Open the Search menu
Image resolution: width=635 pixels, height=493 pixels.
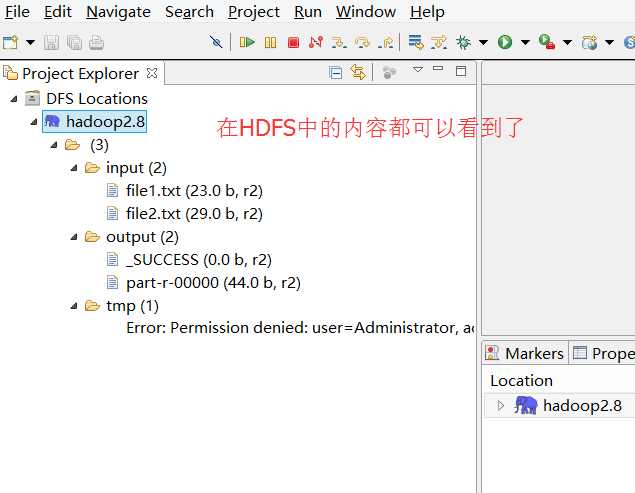(x=189, y=12)
